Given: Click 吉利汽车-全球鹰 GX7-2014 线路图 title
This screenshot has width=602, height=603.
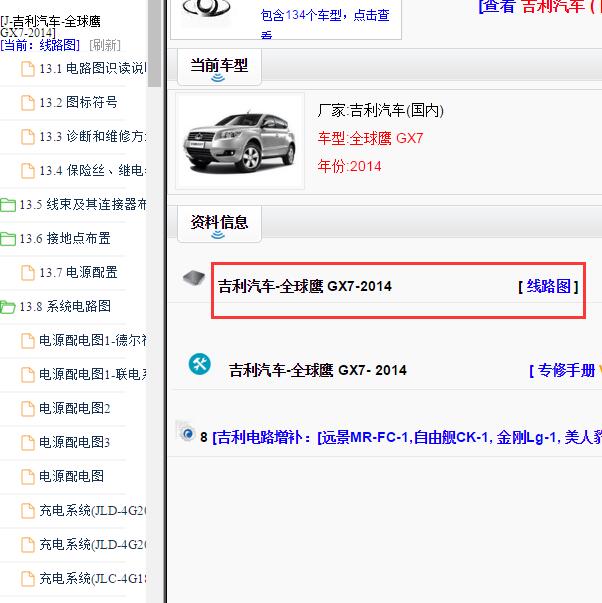Looking at the screenshot, I should (305, 287).
